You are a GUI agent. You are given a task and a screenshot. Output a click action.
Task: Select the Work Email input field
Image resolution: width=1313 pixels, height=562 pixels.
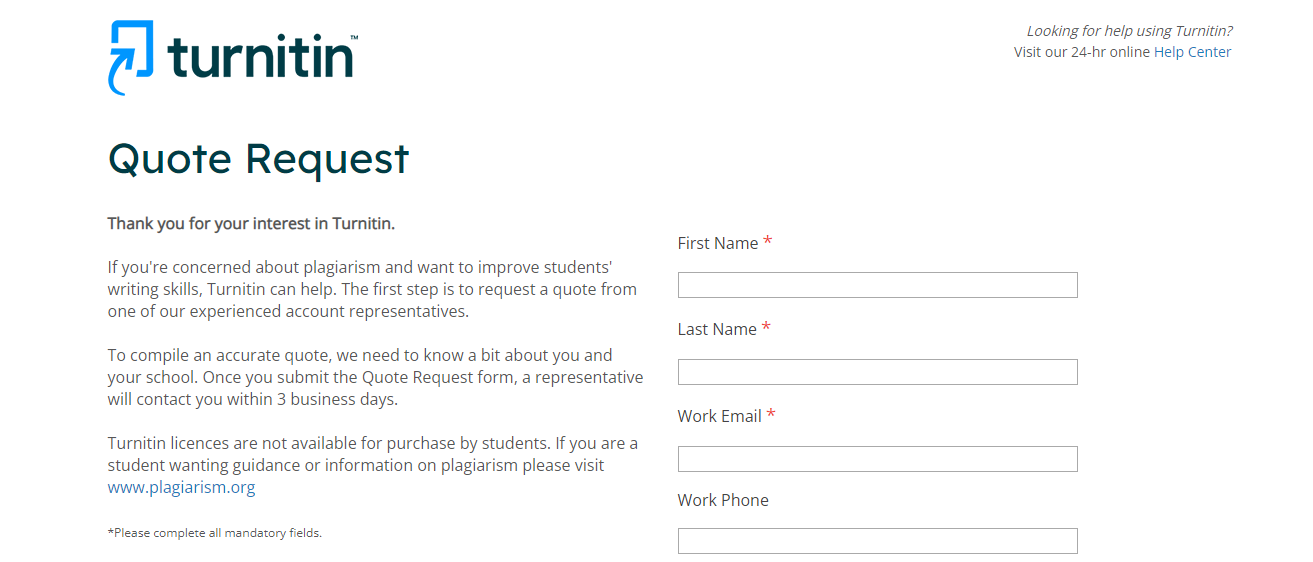pyautogui.click(x=877, y=459)
